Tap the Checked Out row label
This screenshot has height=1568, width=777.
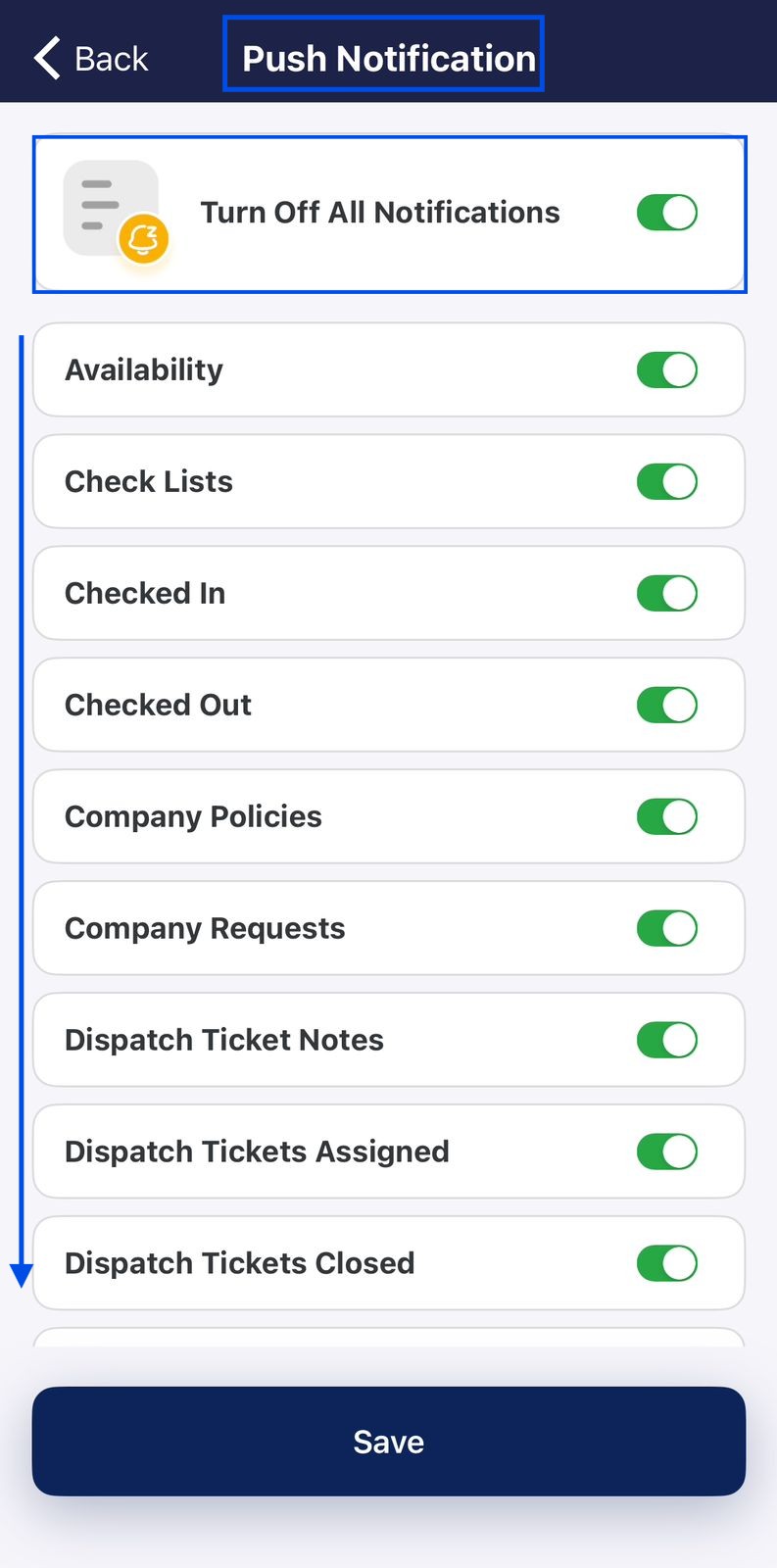pyautogui.click(x=158, y=705)
